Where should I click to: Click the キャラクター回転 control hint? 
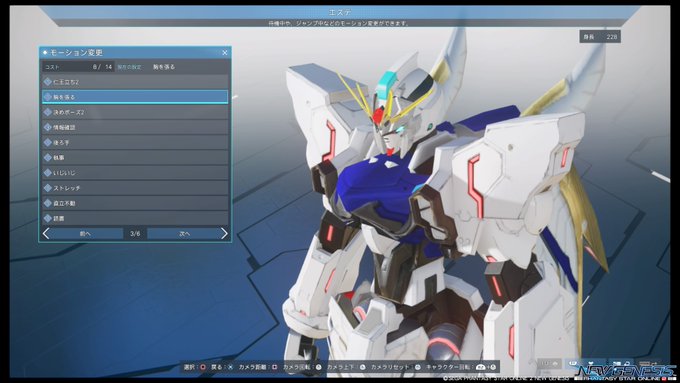tap(461, 367)
